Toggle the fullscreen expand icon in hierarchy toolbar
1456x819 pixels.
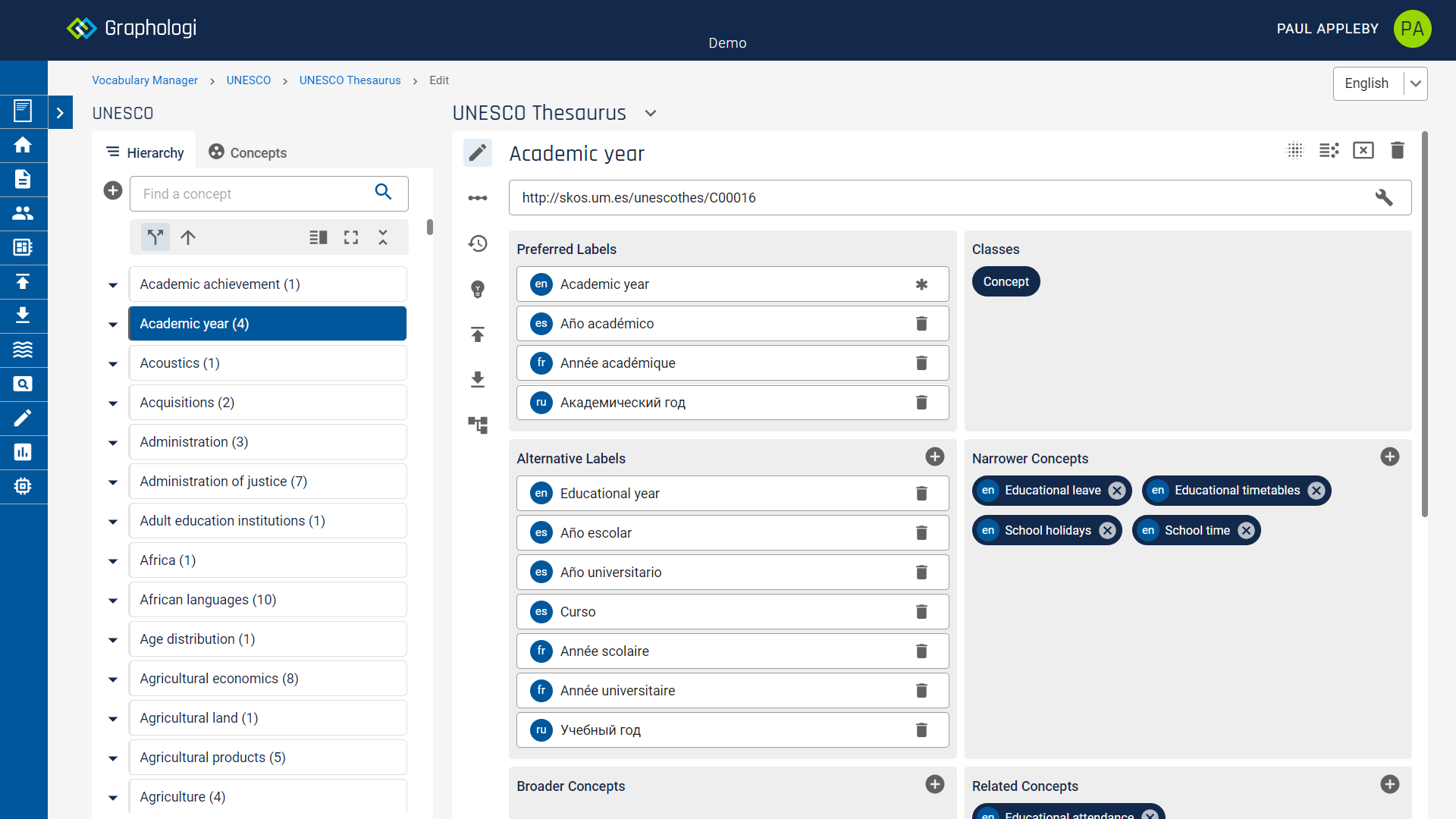(351, 237)
